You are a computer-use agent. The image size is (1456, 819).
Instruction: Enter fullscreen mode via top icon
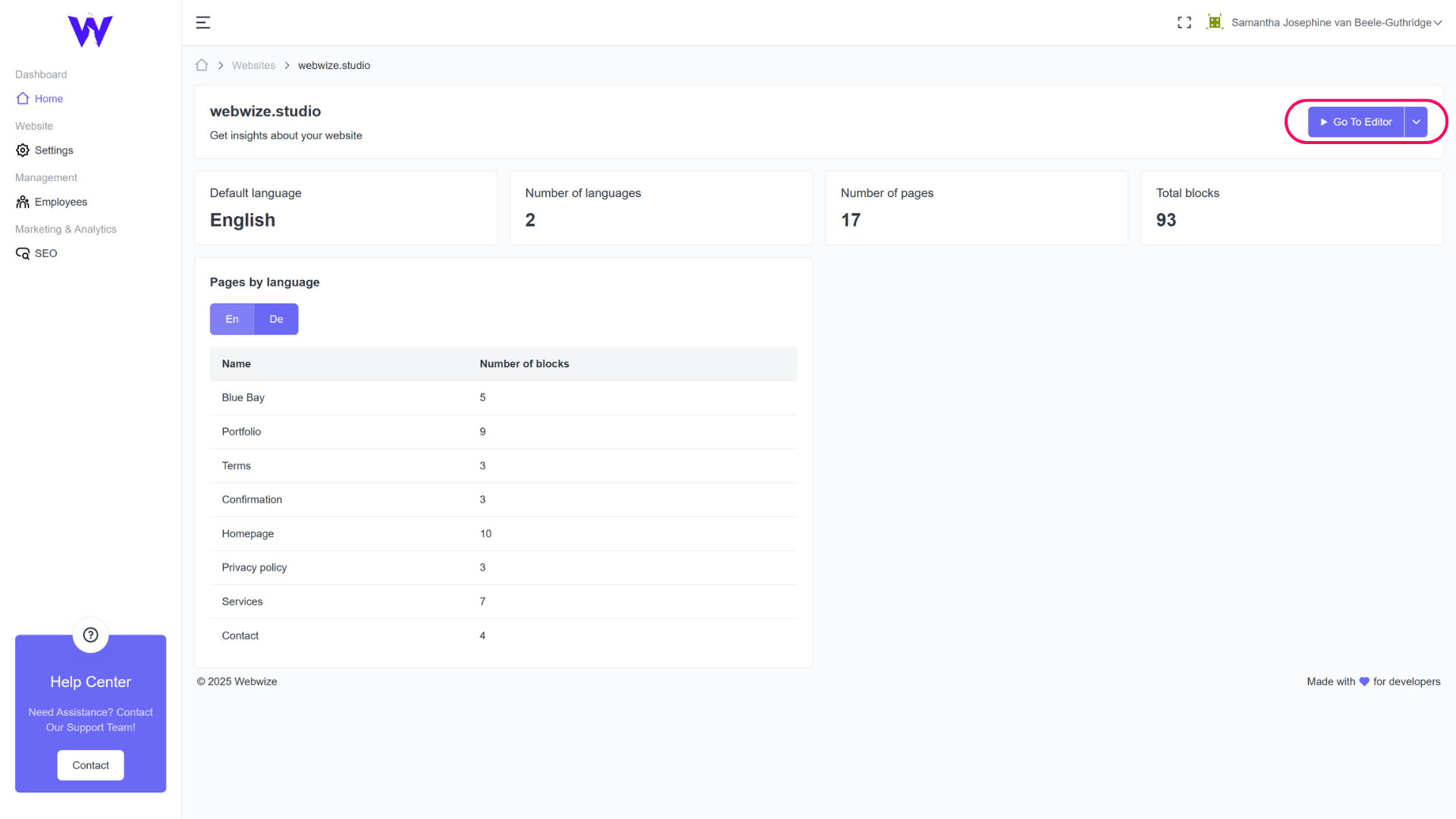1184,23
